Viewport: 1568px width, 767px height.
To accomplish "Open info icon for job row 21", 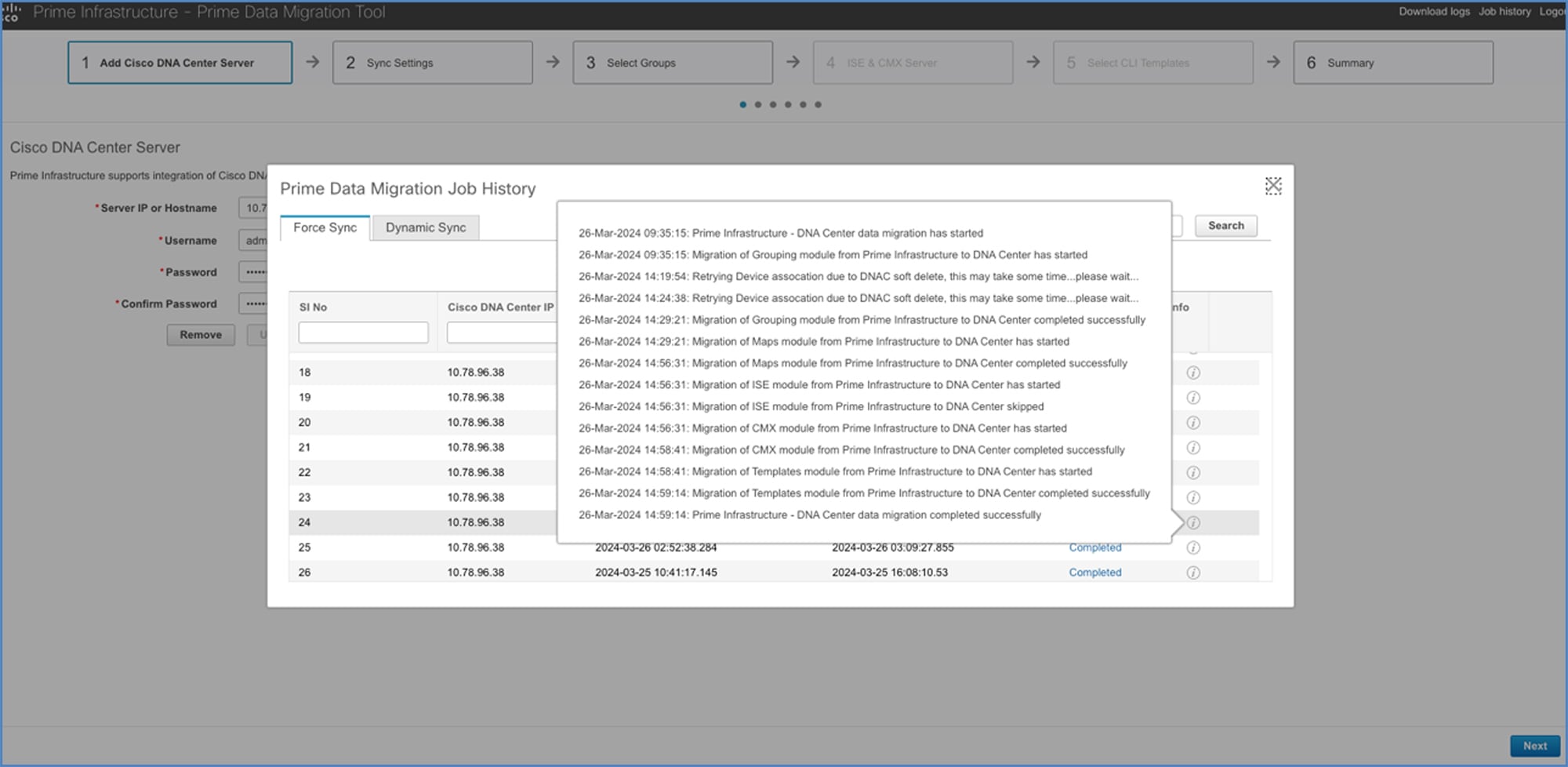I will point(1193,448).
